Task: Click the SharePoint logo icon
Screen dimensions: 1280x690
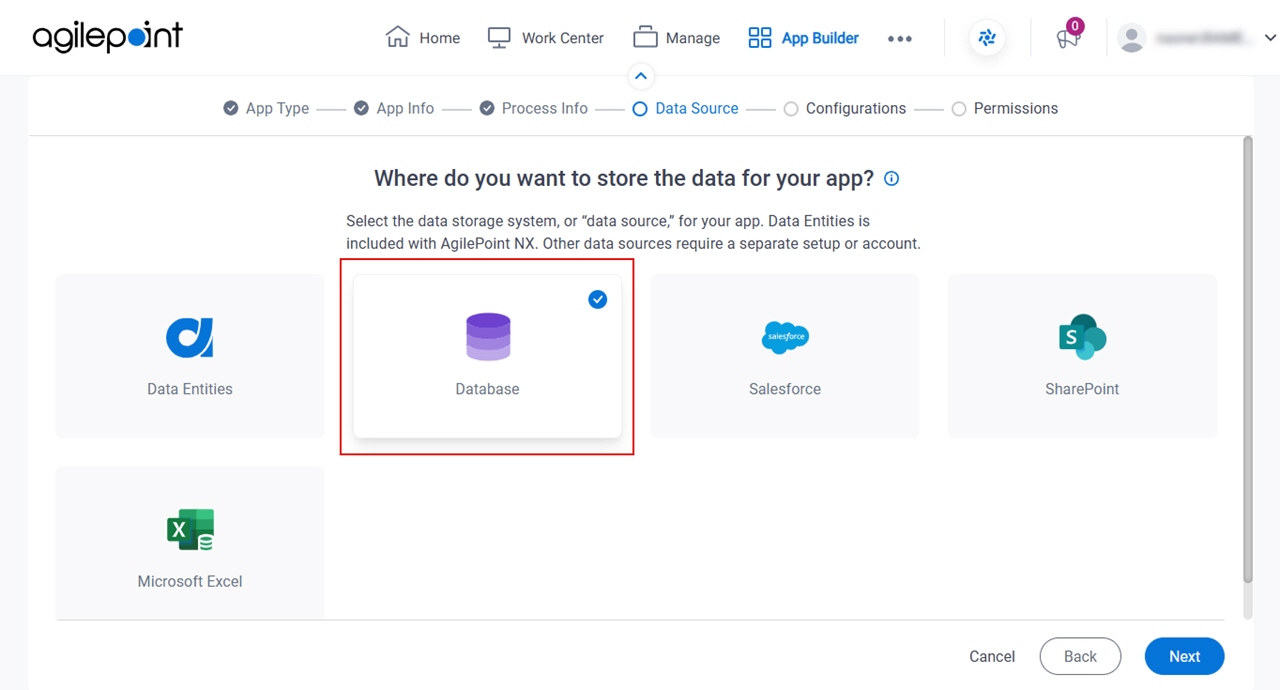Action: click(1082, 337)
